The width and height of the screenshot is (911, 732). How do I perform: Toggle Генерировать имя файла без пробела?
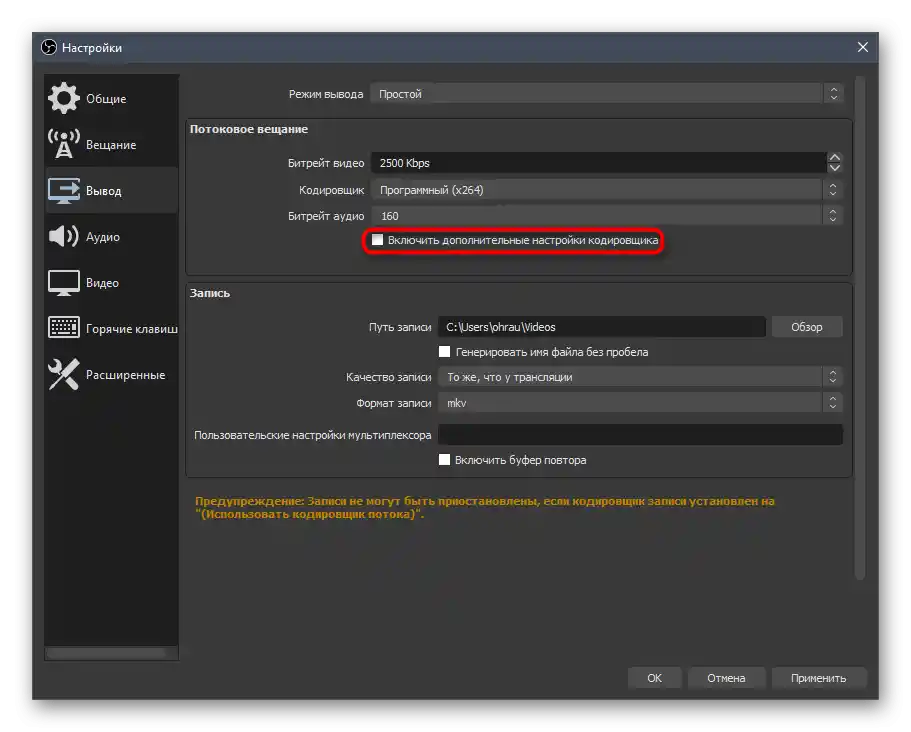tap(444, 352)
